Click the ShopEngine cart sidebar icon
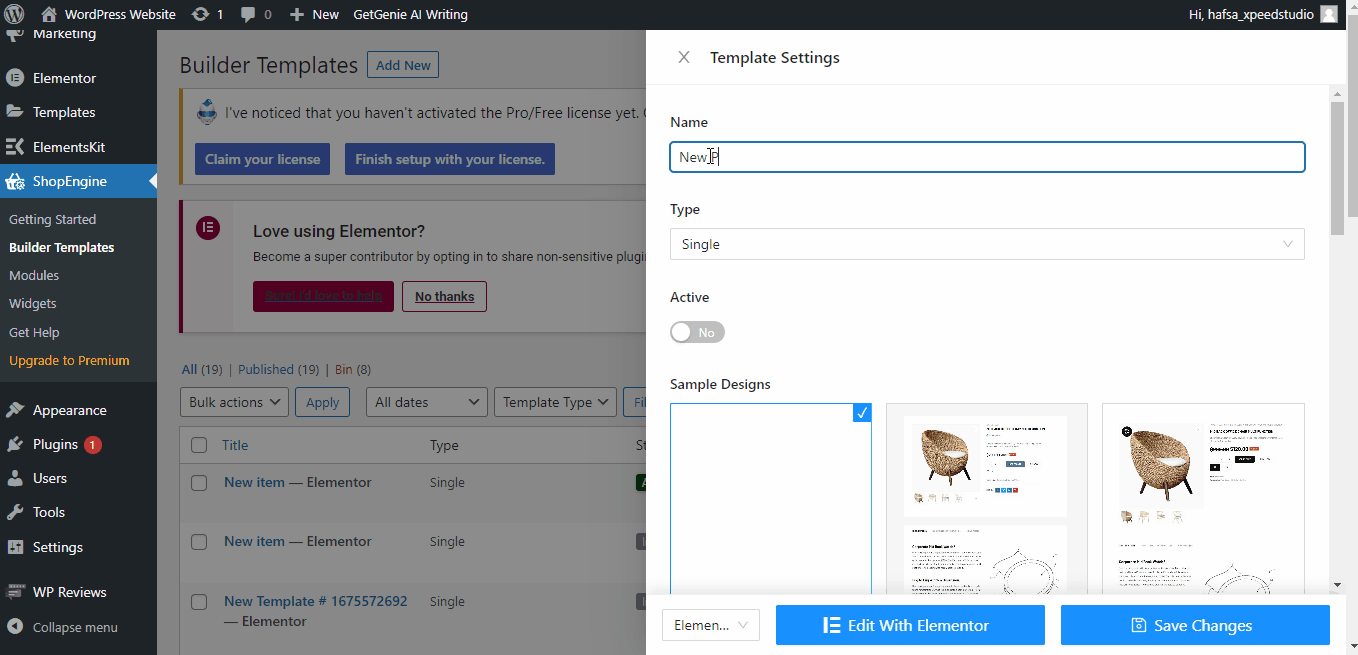This screenshot has height=655, width=1358. (x=15, y=181)
